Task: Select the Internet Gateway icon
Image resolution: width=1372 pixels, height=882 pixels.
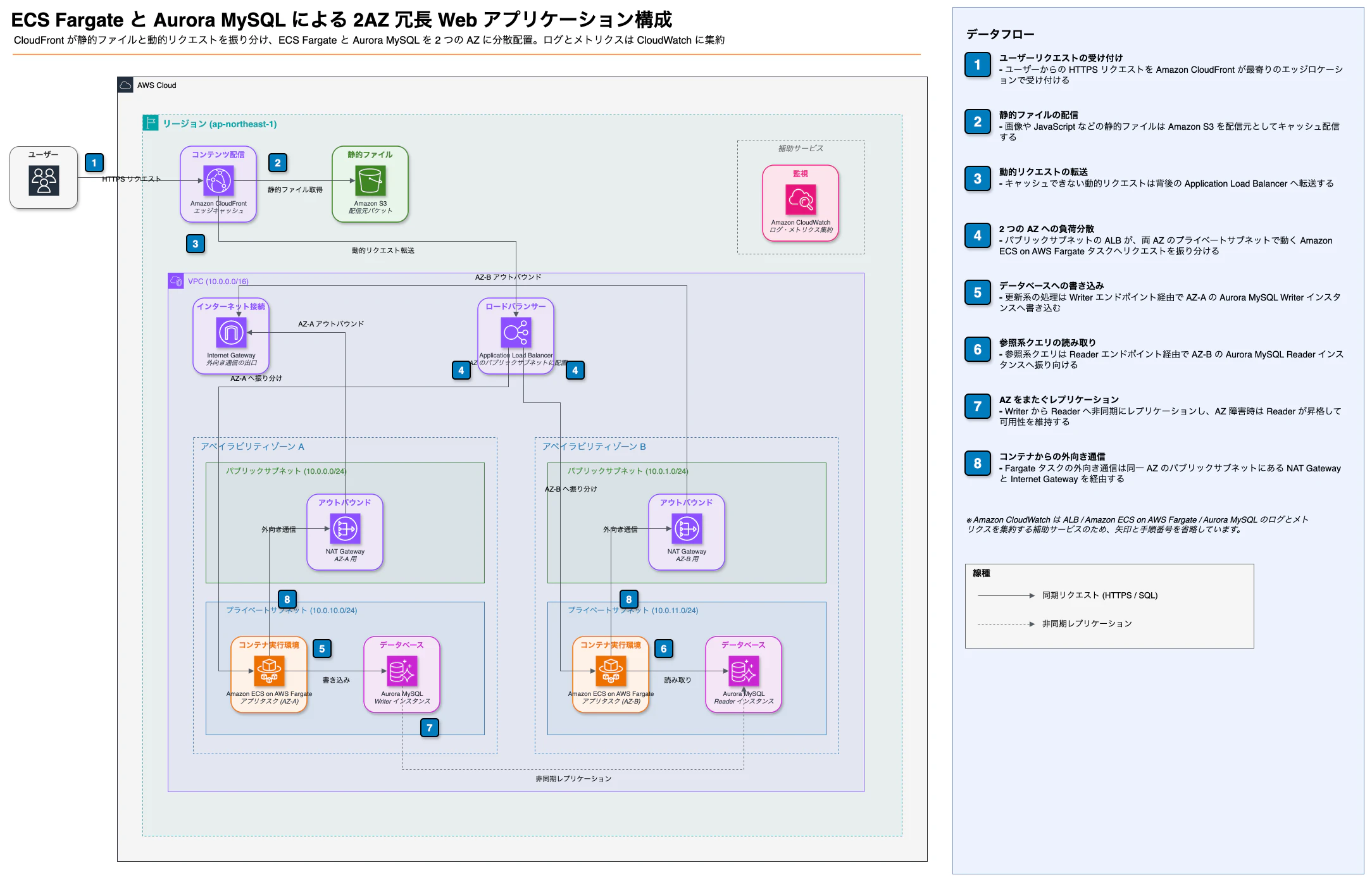Action: pyautogui.click(x=231, y=332)
